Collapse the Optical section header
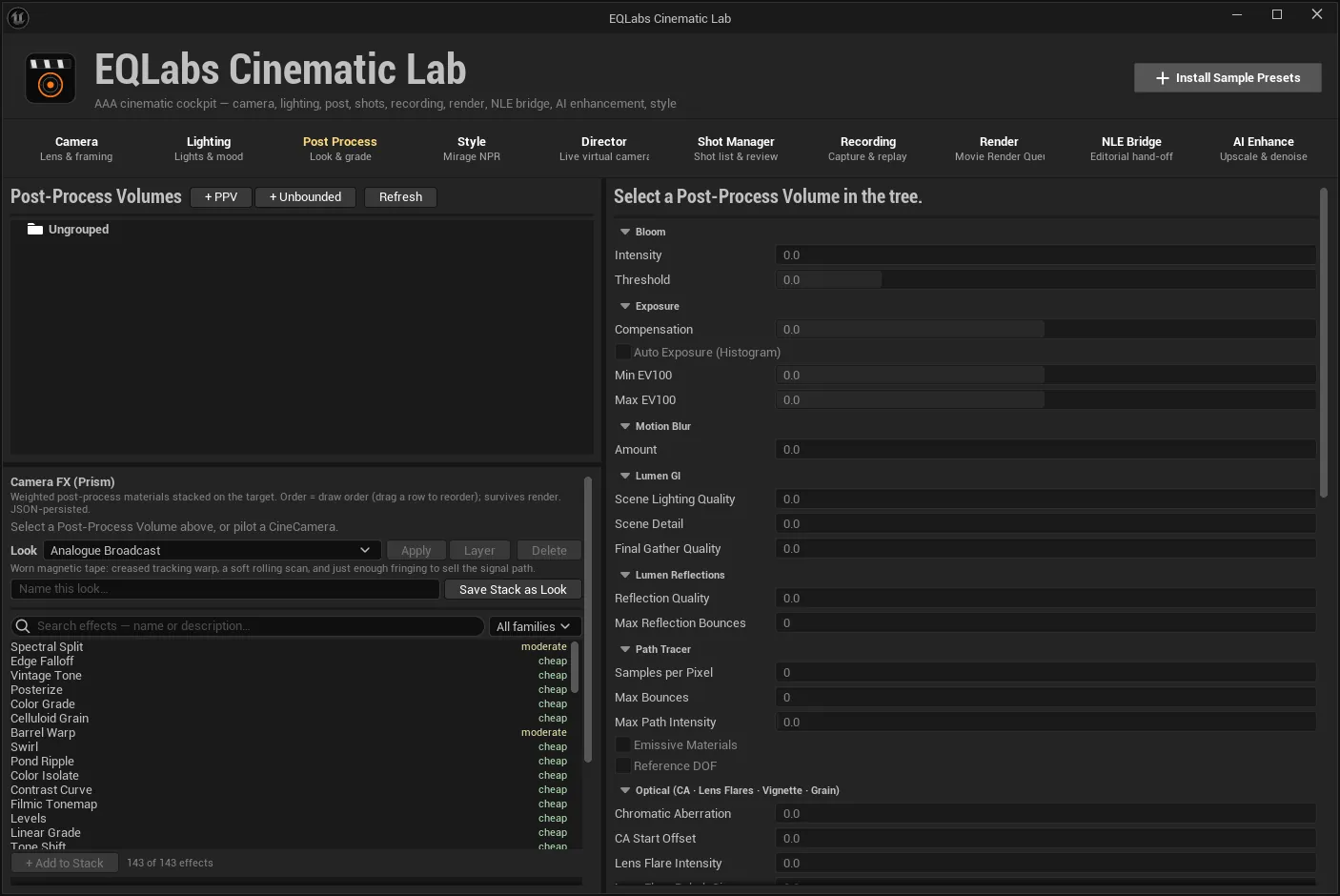 point(625,790)
